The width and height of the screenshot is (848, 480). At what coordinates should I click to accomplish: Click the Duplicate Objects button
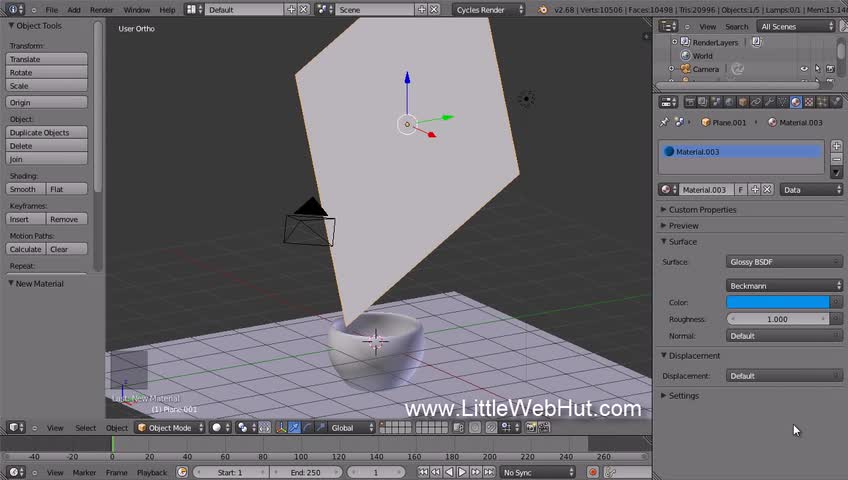47,132
